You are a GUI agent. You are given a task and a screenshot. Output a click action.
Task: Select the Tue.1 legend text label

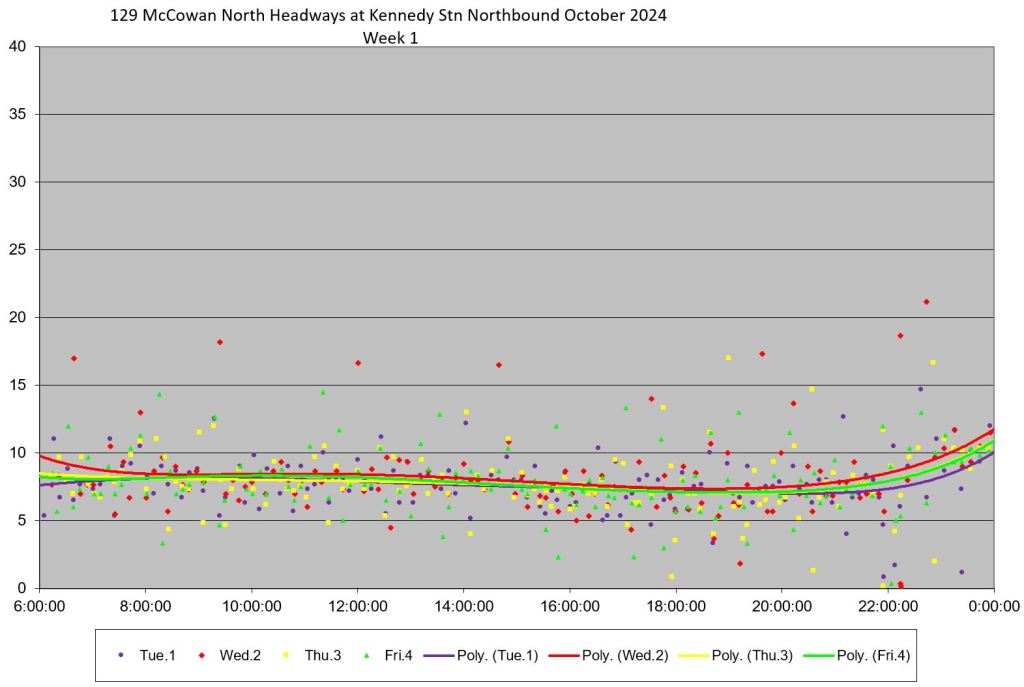[x=158, y=655]
